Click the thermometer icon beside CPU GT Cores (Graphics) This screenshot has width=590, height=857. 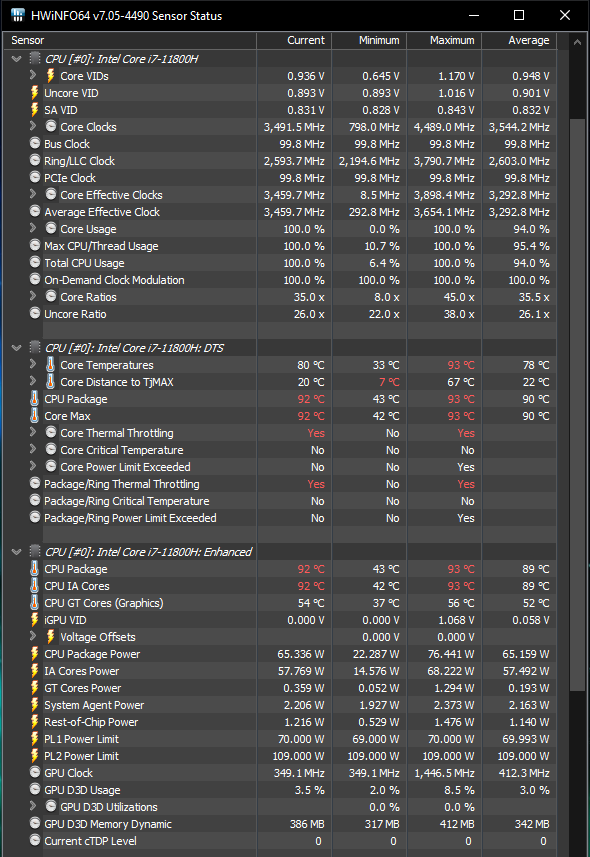(x=34, y=602)
